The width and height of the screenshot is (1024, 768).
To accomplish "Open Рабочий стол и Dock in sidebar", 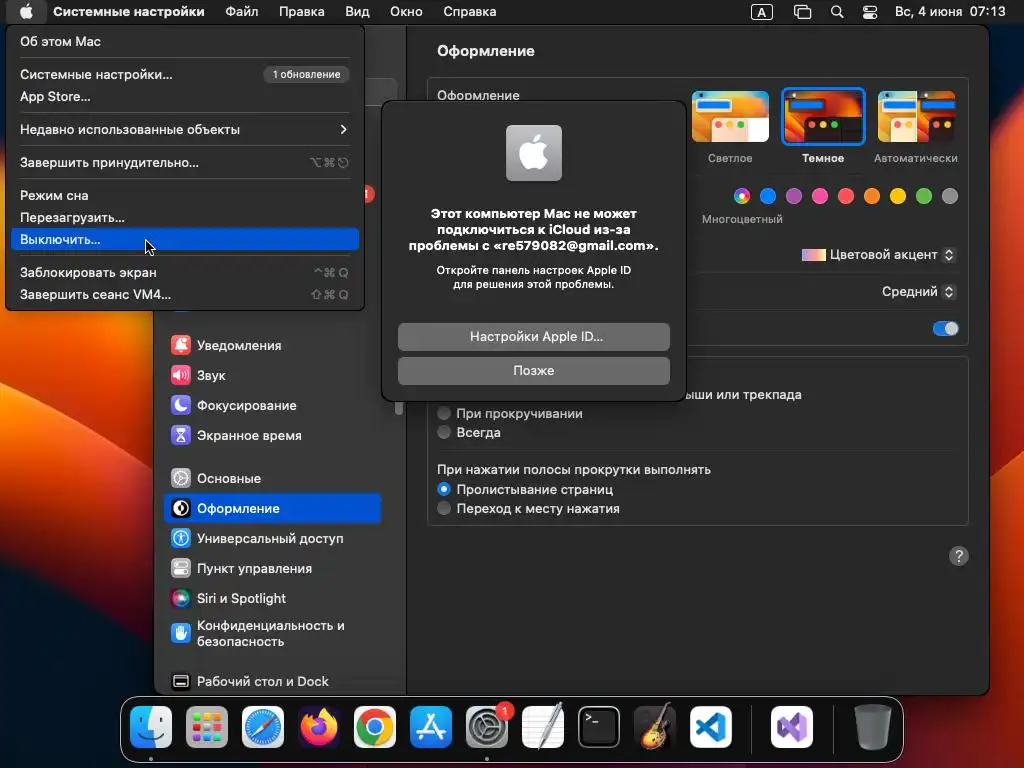I will (272, 681).
